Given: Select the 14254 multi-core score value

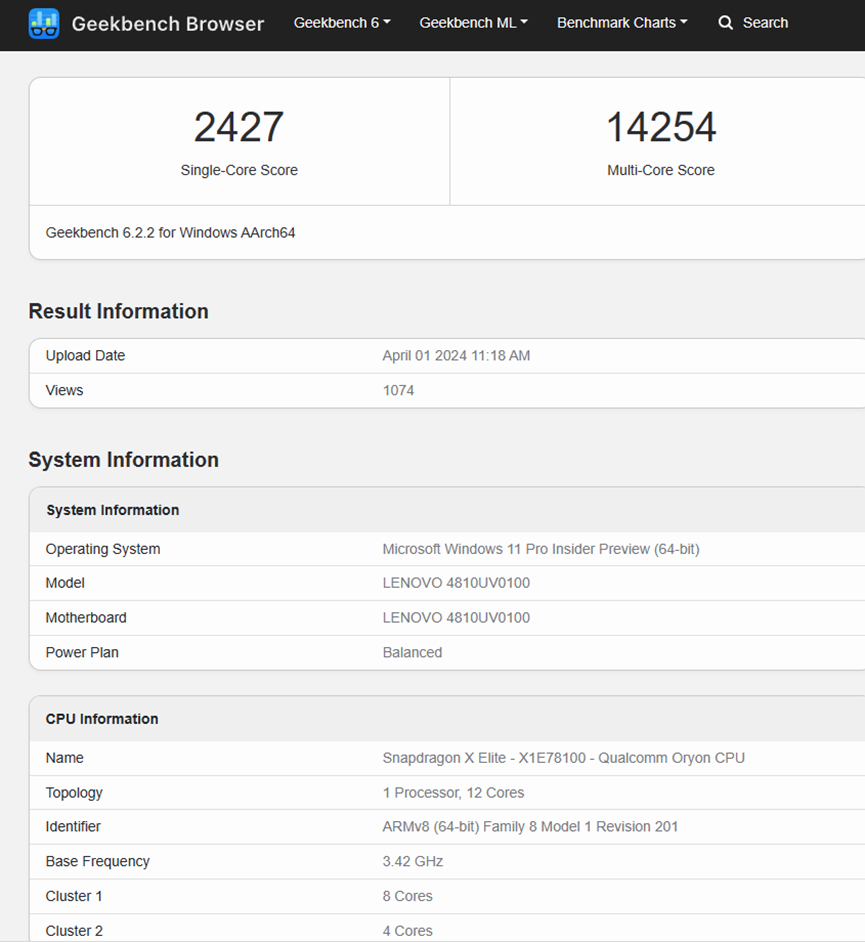Looking at the screenshot, I should (661, 127).
